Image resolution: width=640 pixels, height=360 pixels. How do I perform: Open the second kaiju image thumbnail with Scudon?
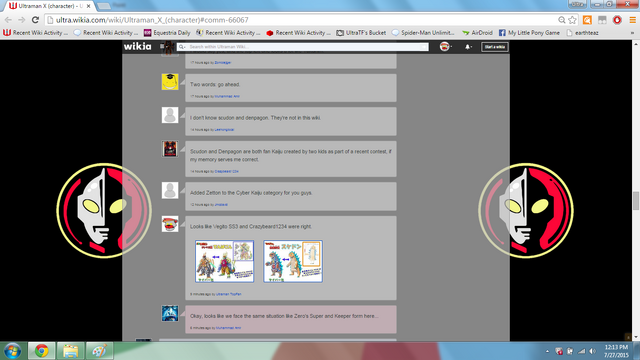point(293,261)
